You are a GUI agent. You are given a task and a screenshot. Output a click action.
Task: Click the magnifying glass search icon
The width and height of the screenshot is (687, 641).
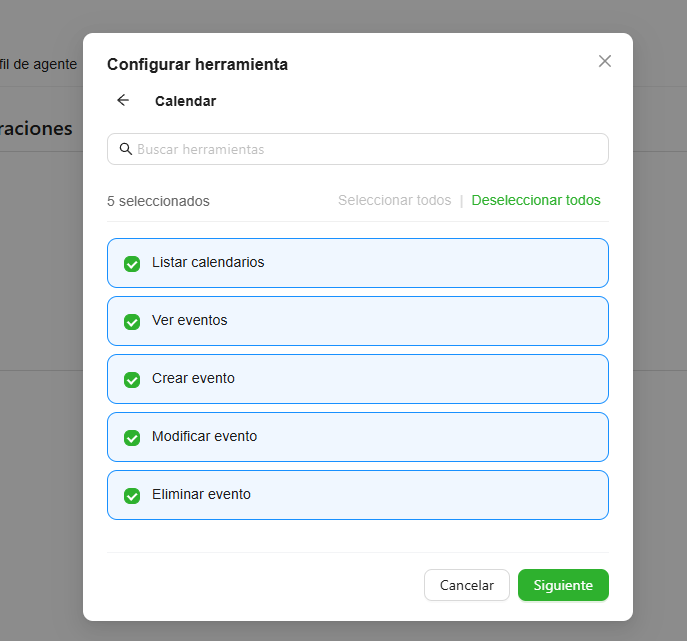(x=126, y=149)
